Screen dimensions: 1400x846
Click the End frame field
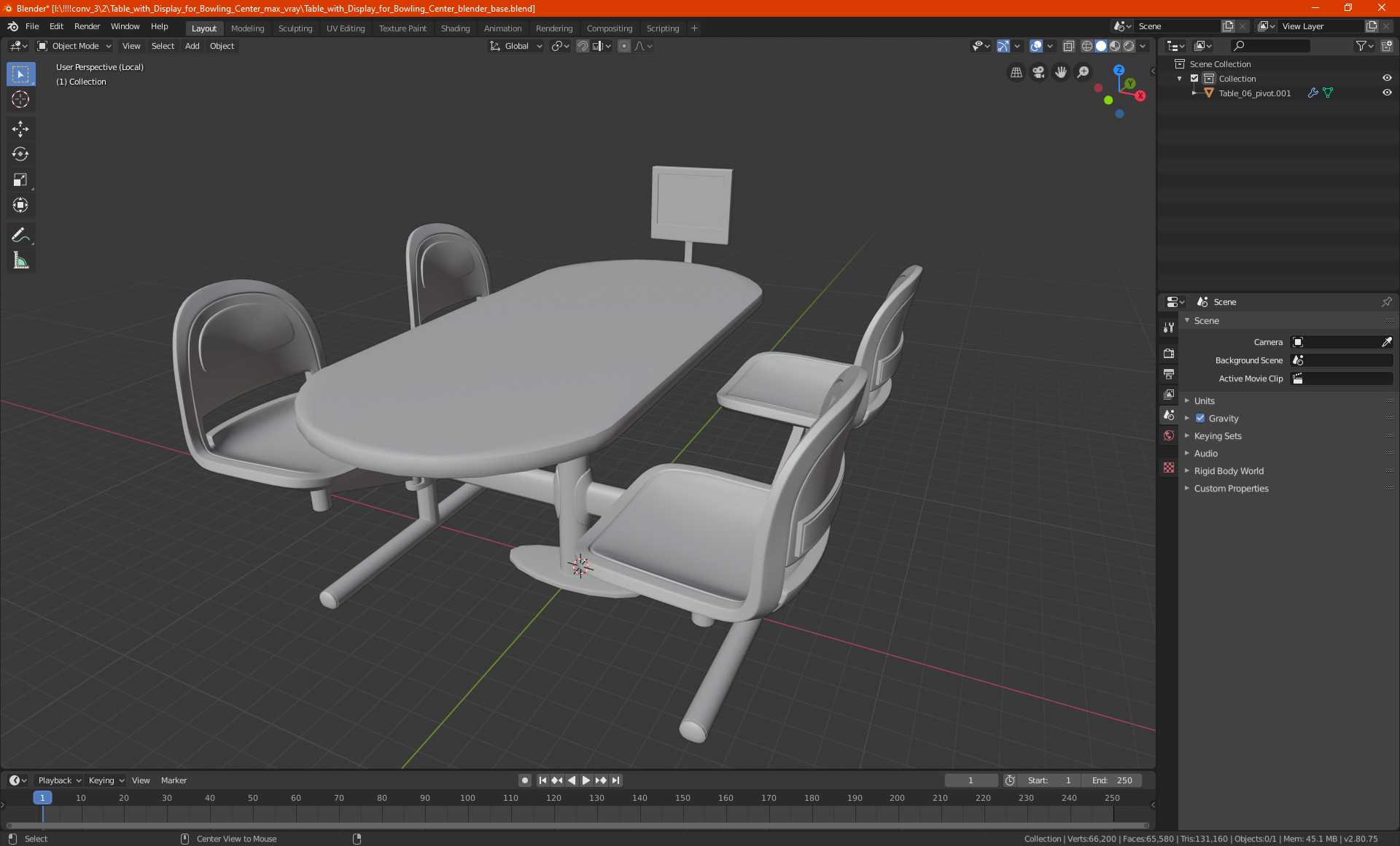tap(1113, 780)
